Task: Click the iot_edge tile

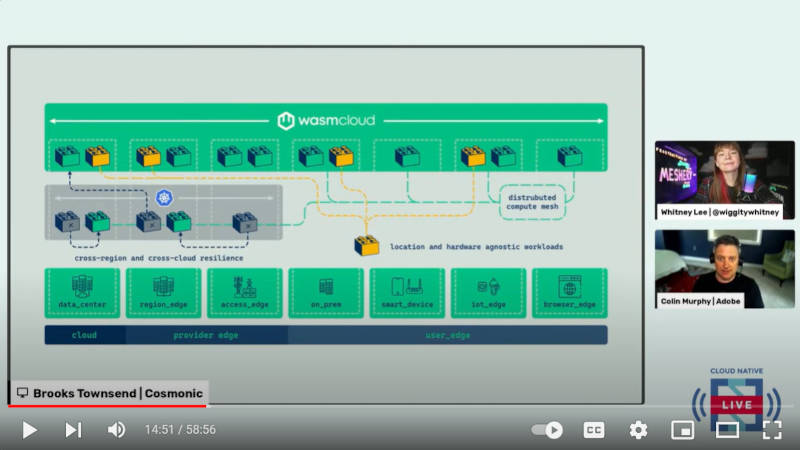Action: click(488, 293)
